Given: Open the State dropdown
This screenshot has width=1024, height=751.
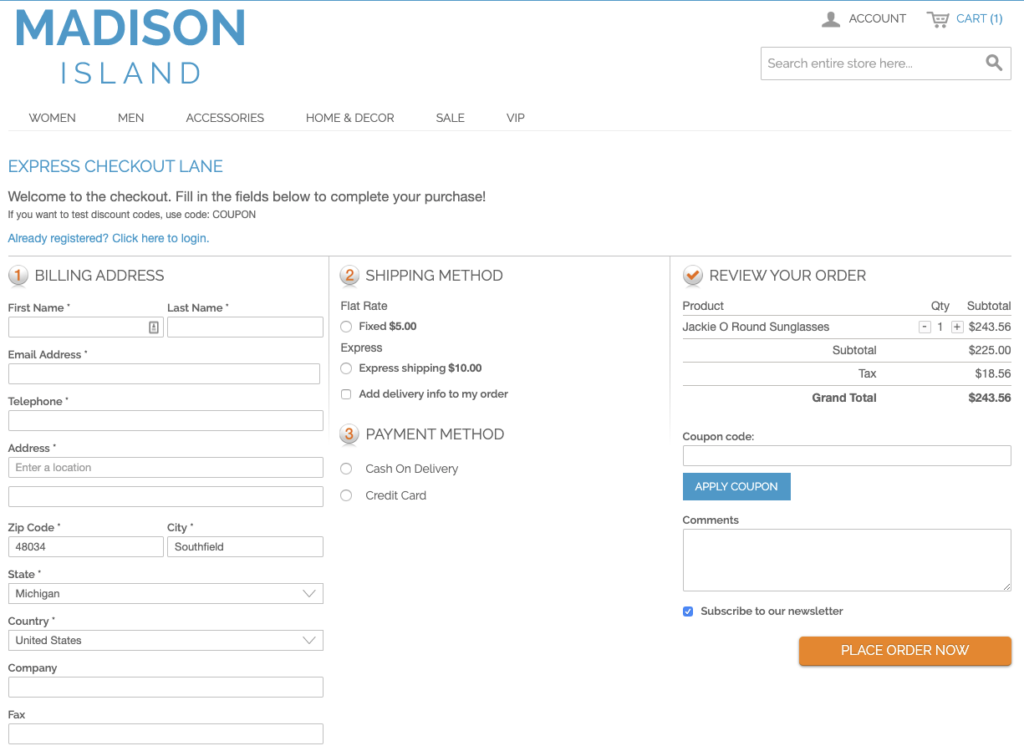Looking at the screenshot, I should point(165,593).
